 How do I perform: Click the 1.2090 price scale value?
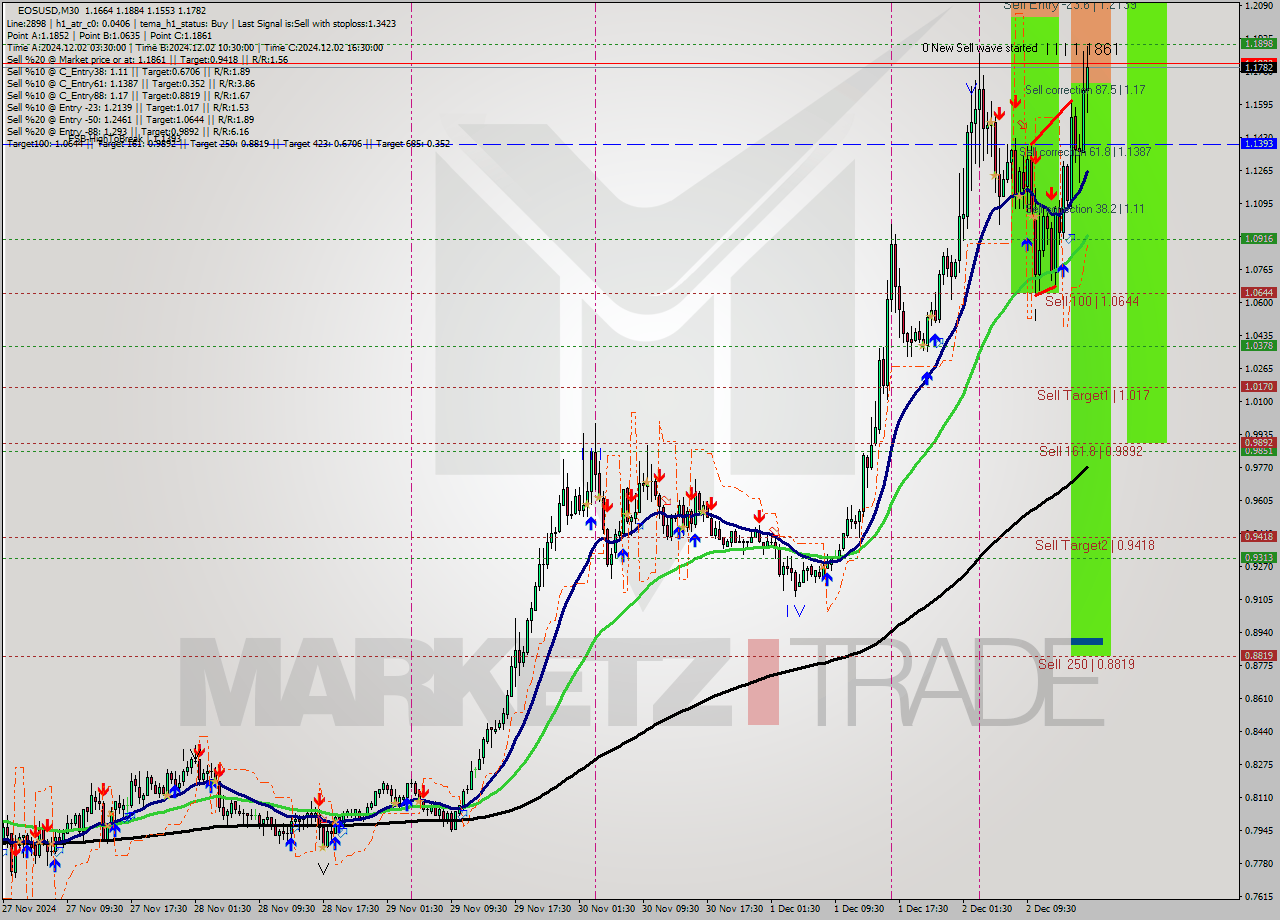[1258, 6]
